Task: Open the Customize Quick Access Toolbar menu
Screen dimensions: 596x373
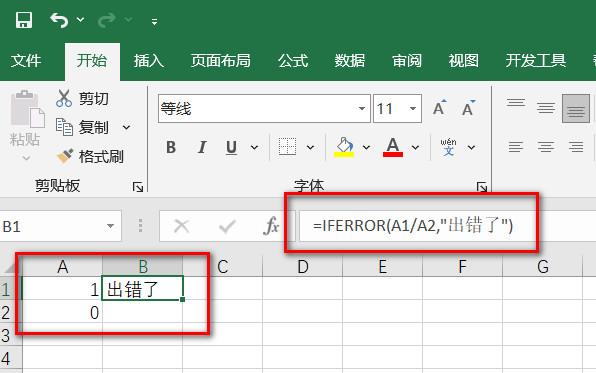Action: (154, 22)
